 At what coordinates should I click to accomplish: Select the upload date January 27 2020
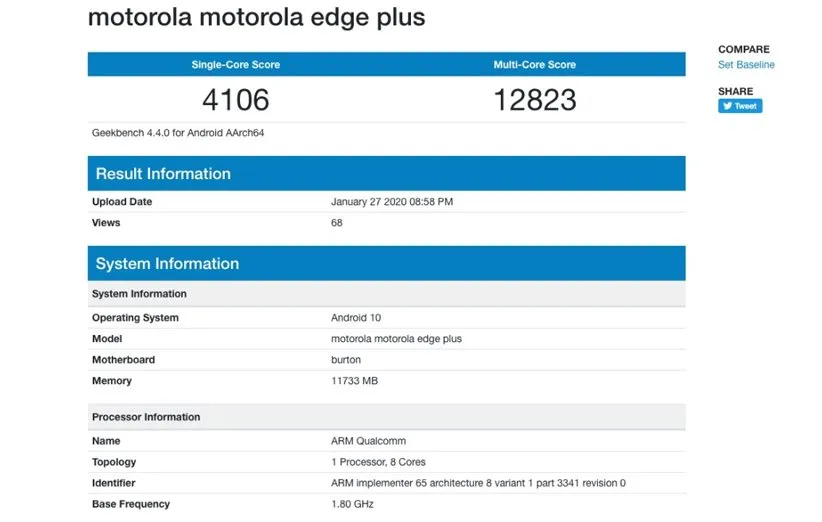point(391,202)
